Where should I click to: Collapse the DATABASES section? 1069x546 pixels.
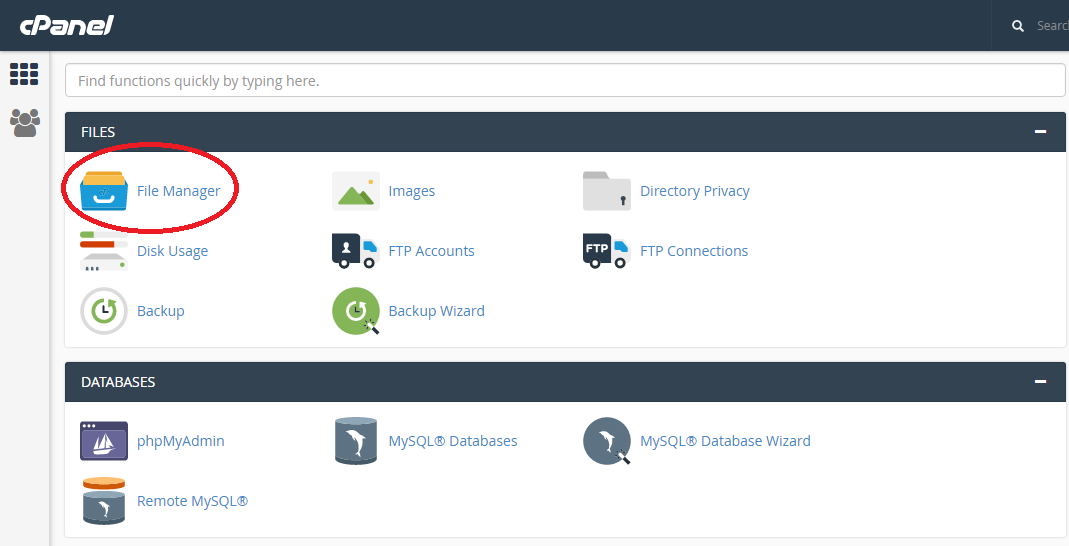tap(1041, 382)
